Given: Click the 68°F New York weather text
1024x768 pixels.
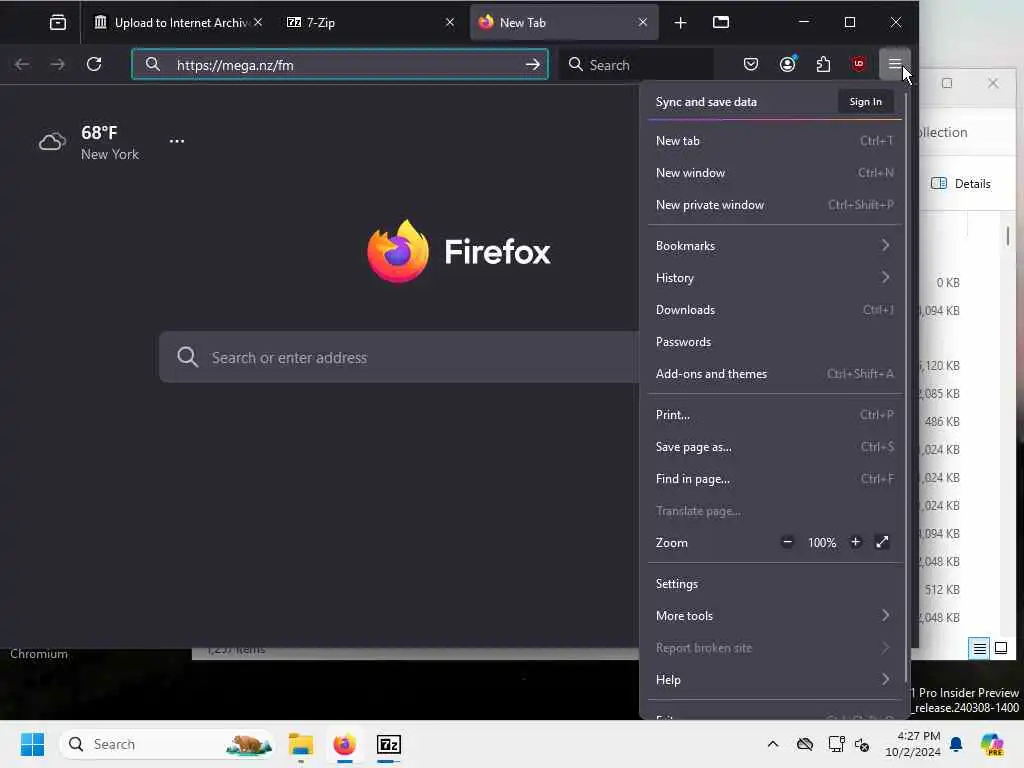Looking at the screenshot, I should (x=110, y=142).
